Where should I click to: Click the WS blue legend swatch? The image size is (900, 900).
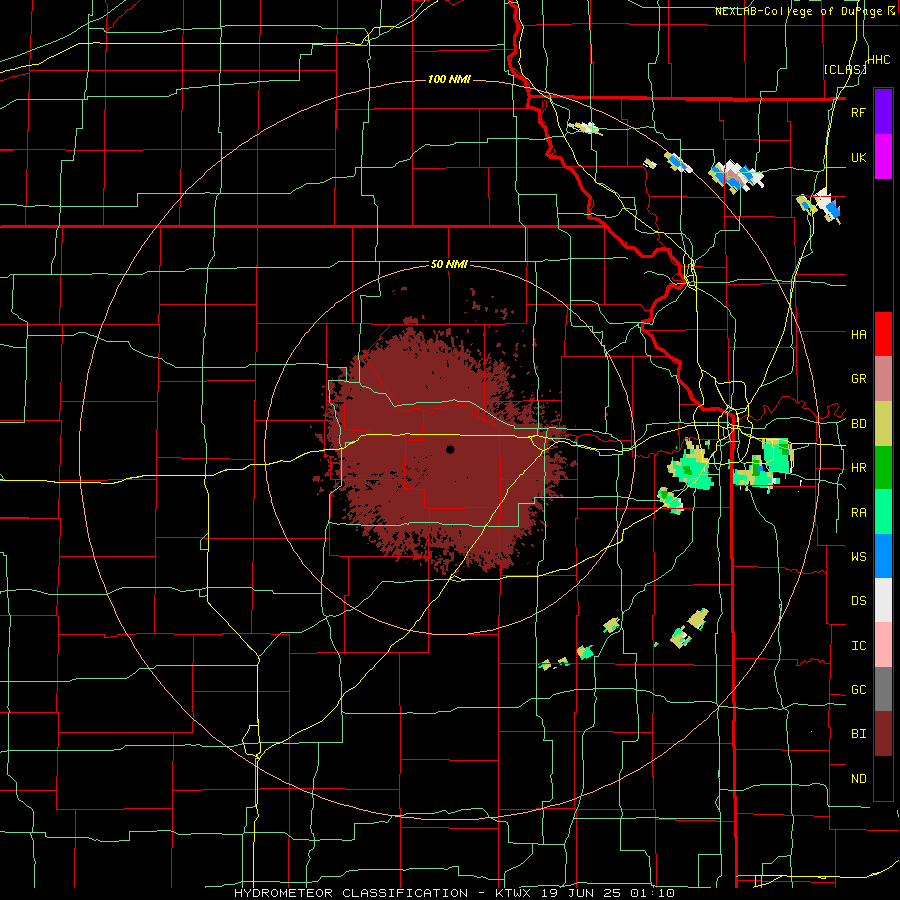(x=883, y=556)
